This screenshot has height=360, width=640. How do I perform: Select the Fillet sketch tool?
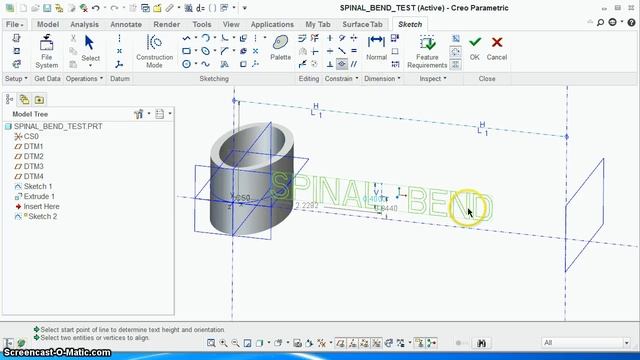tap(224, 38)
